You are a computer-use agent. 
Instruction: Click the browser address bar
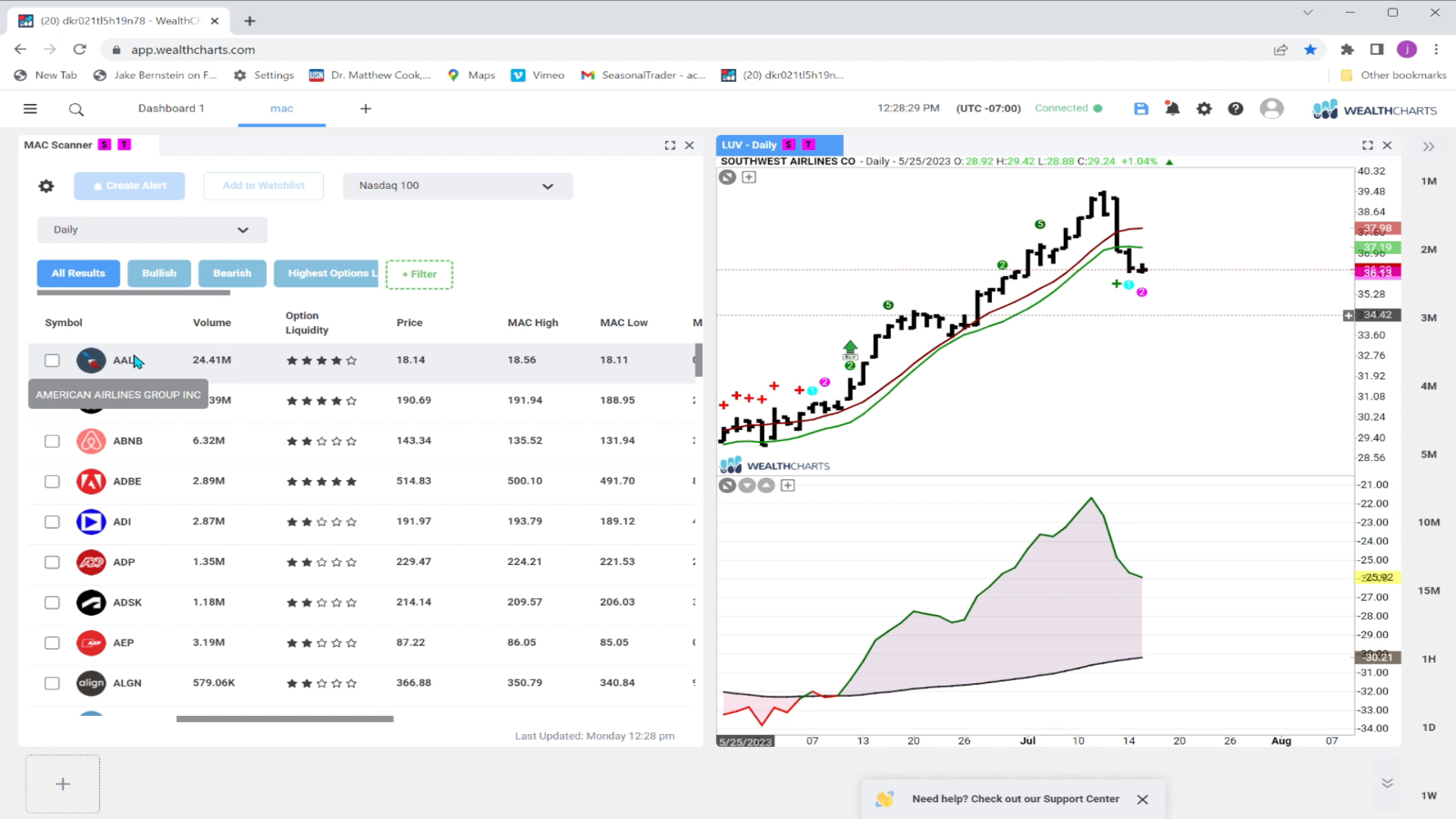[682, 49]
